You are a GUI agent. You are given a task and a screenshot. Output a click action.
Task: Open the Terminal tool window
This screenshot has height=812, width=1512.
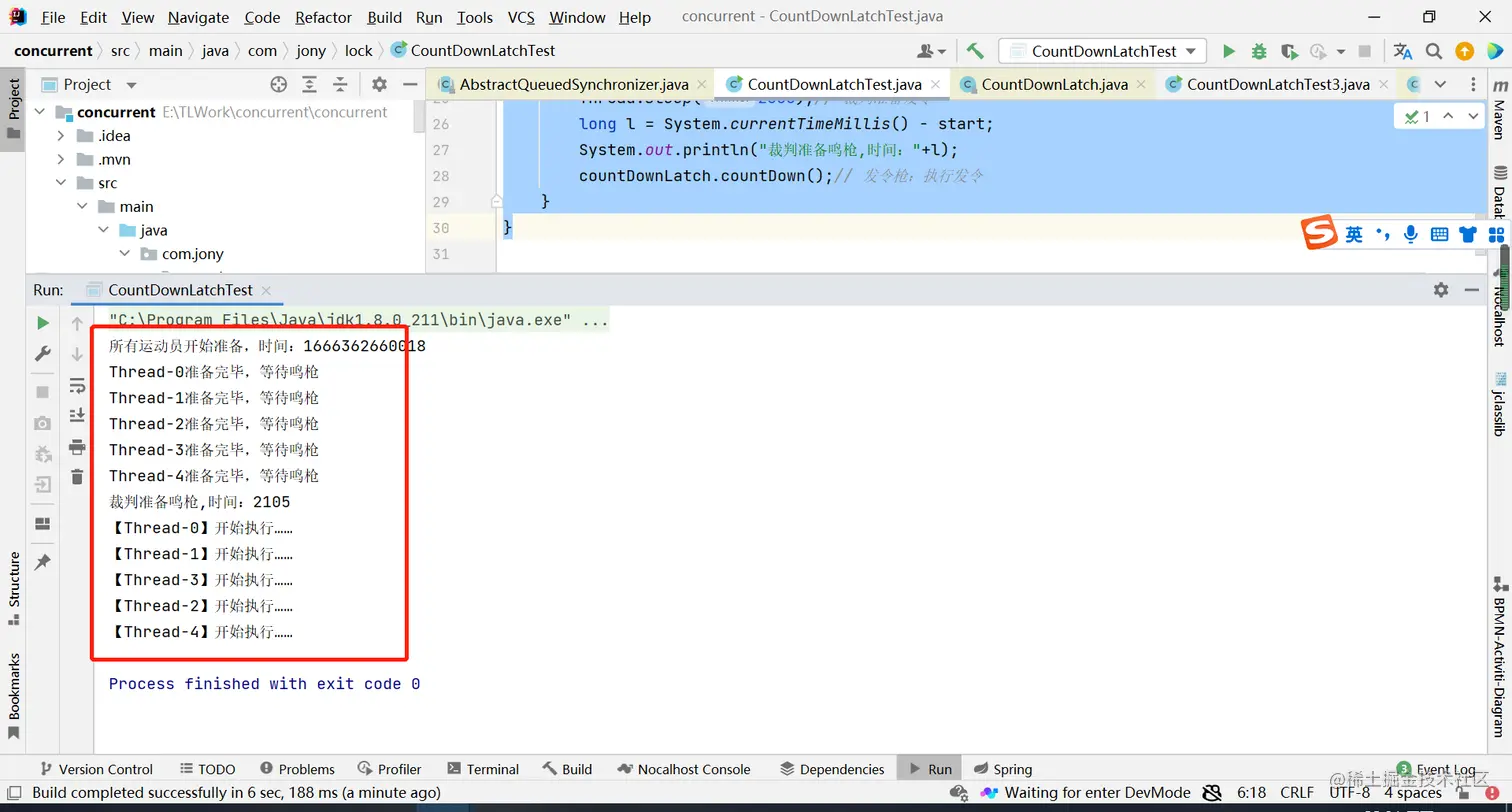pos(482,769)
